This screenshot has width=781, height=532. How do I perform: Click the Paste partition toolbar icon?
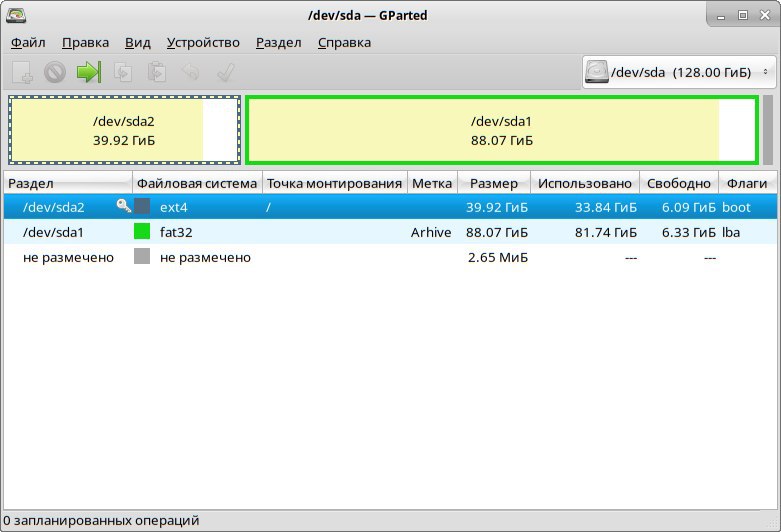pos(157,72)
